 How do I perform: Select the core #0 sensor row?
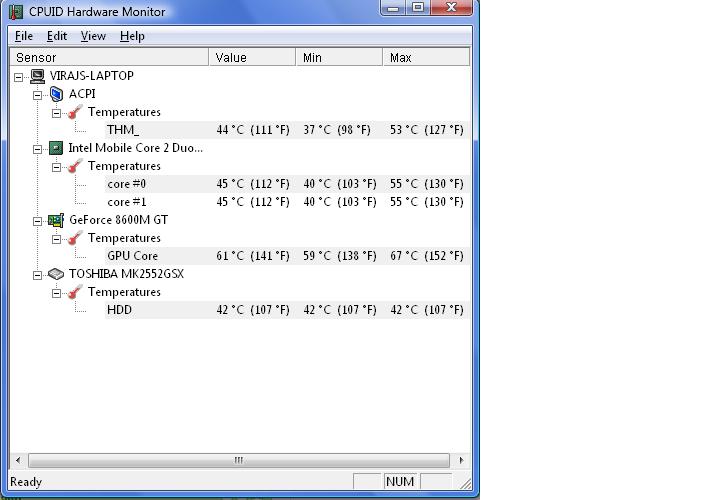tap(287, 184)
